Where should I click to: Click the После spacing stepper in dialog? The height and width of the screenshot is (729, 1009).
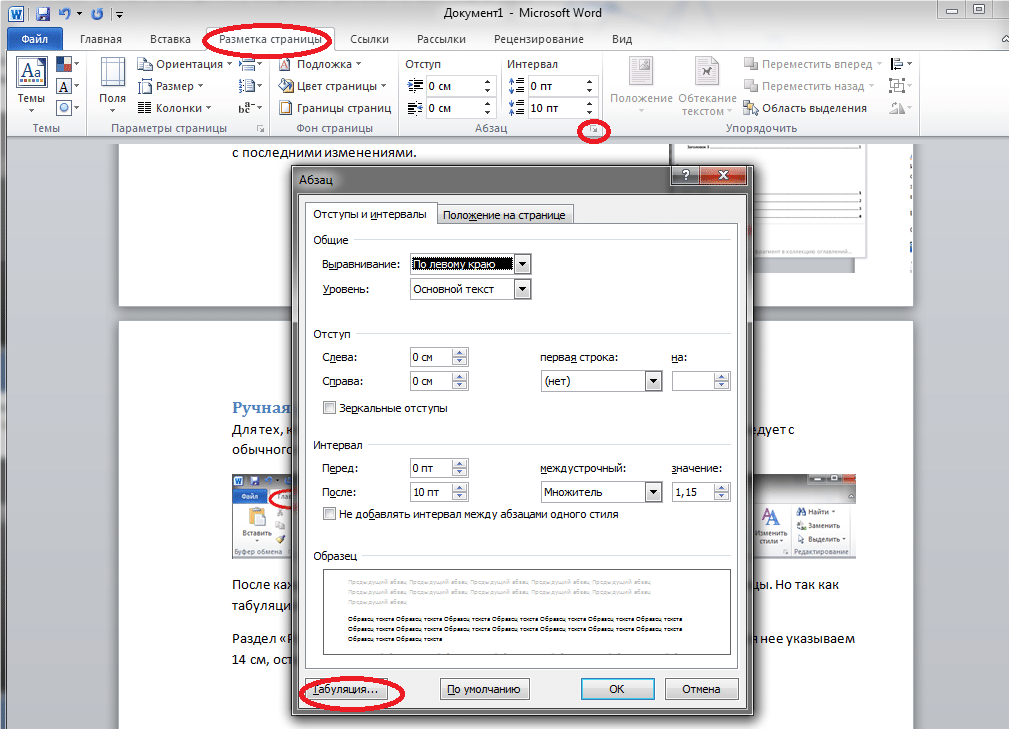(459, 492)
